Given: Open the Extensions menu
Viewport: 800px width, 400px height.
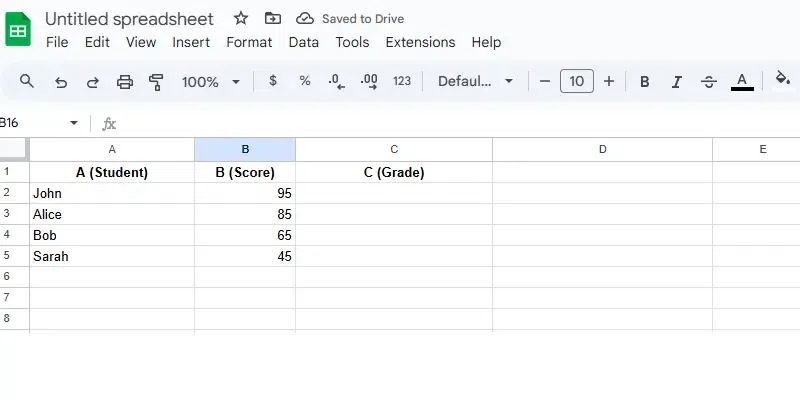Looking at the screenshot, I should click(420, 42).
